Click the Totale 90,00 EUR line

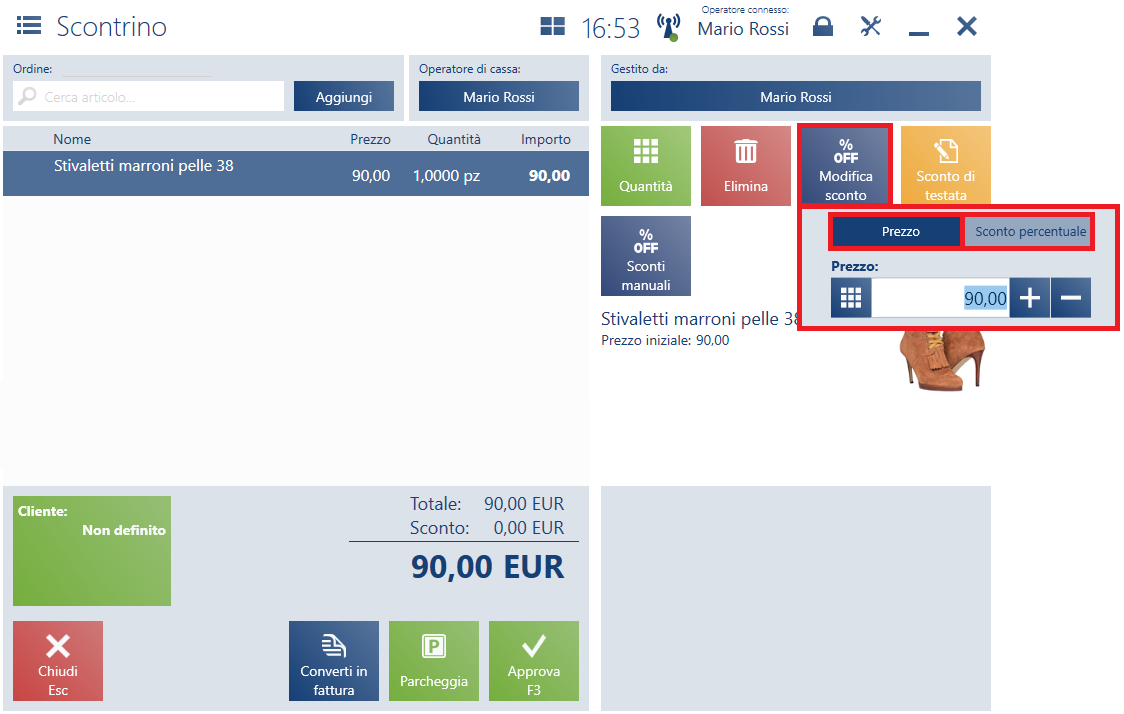487,503
